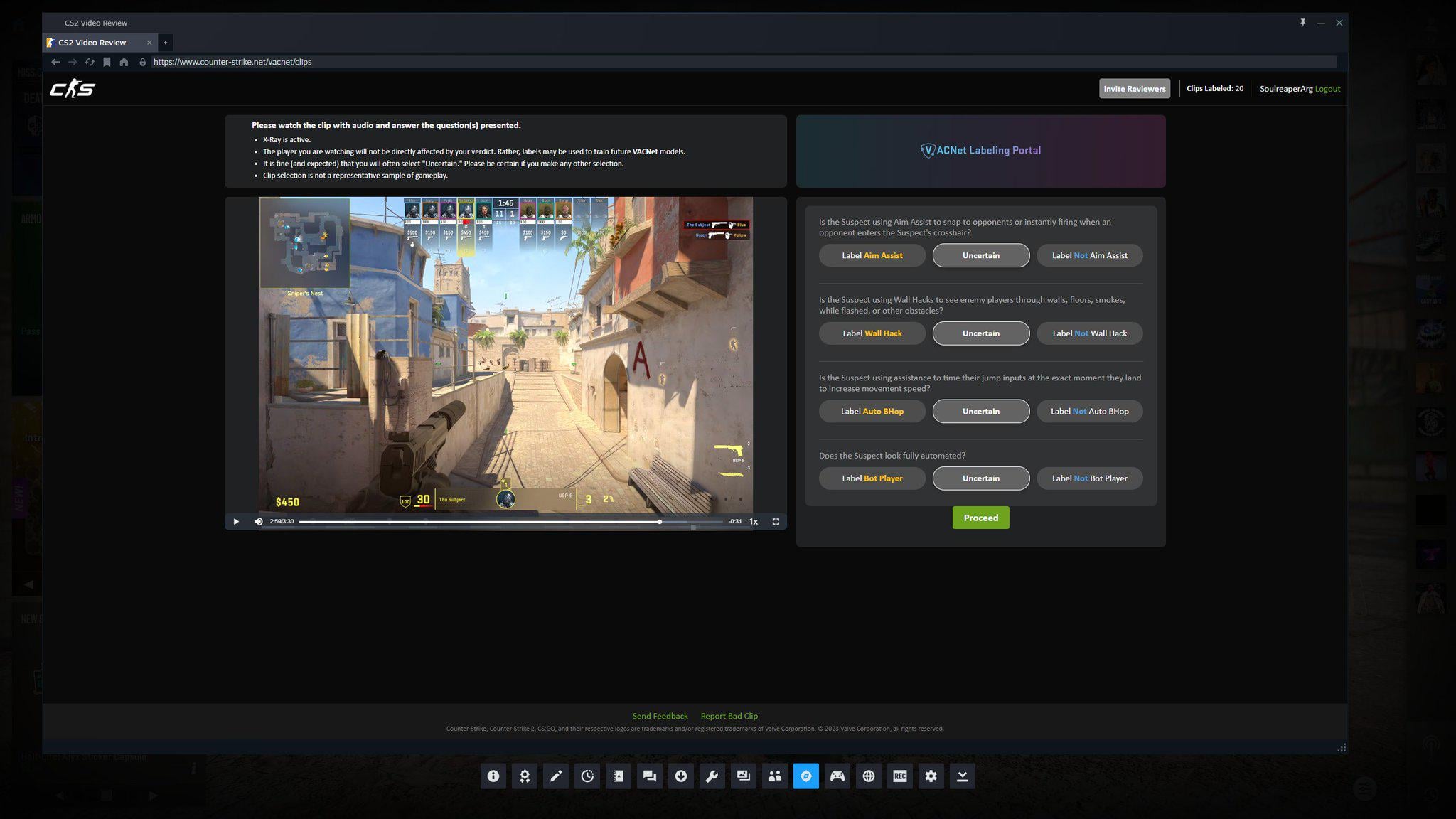Toggle the web browser compass icon
This screenshot has height=819, width=1456.
point(806,776)
